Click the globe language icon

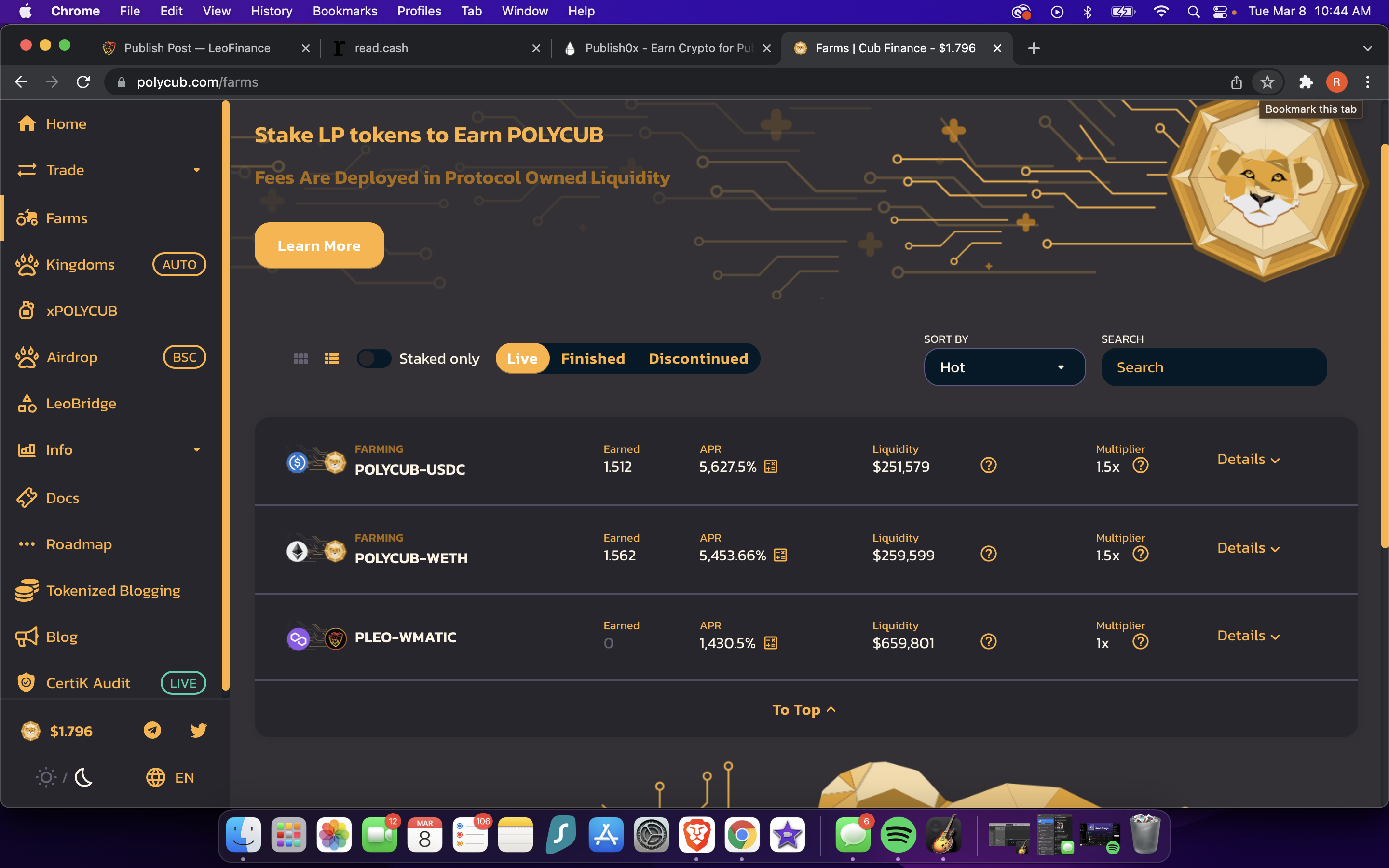click(156, 777)
